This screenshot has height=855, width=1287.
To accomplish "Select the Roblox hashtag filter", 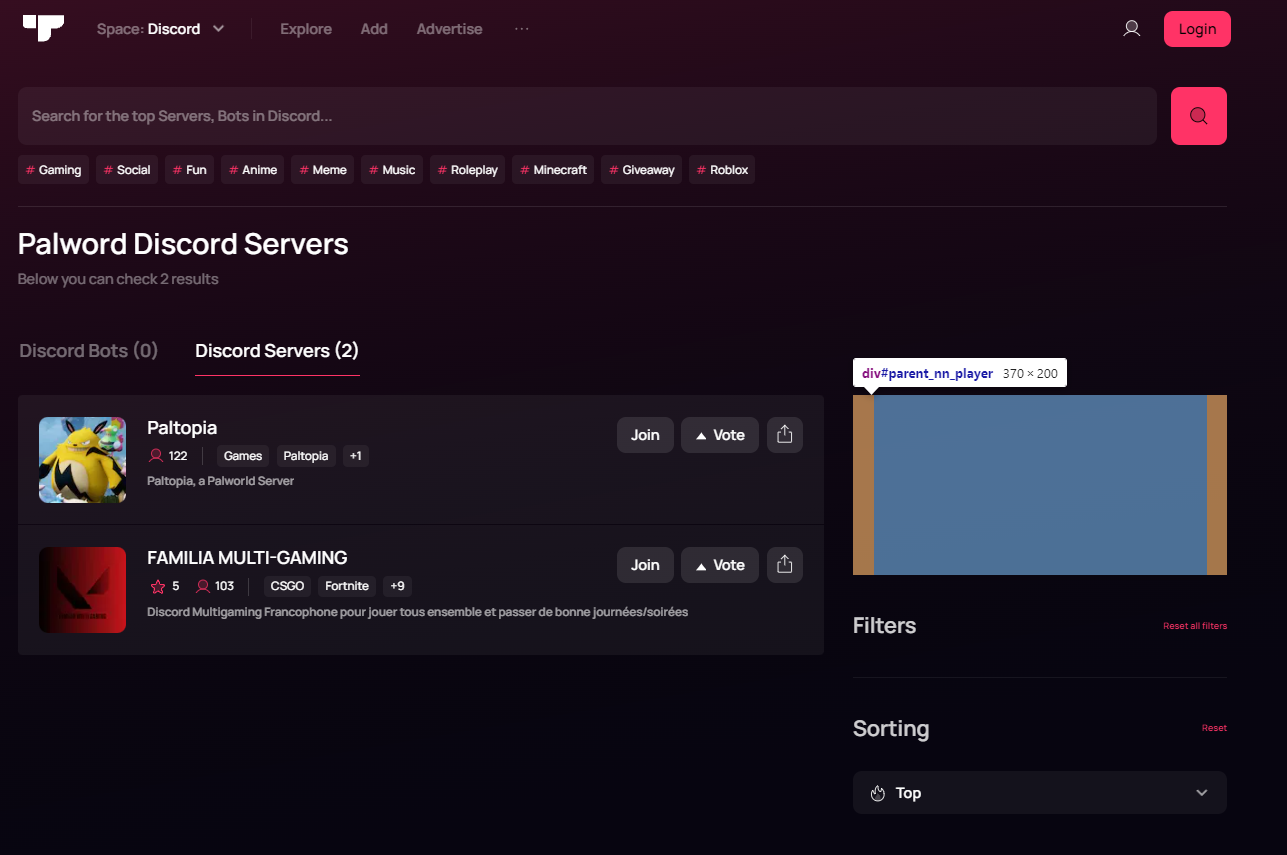I will click(x=721, y=169).
